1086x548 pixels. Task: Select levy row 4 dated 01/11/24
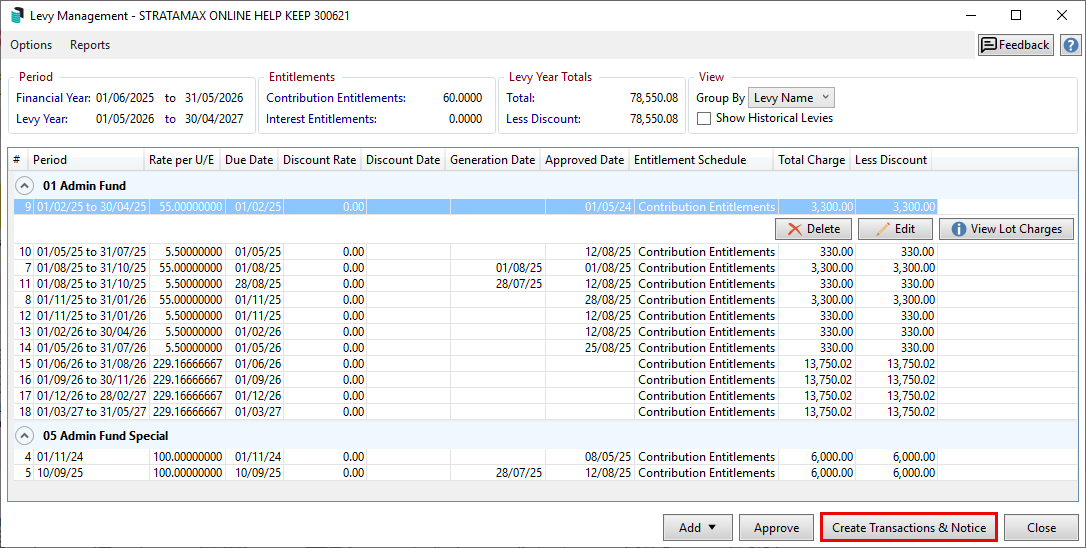pos(90,457)
